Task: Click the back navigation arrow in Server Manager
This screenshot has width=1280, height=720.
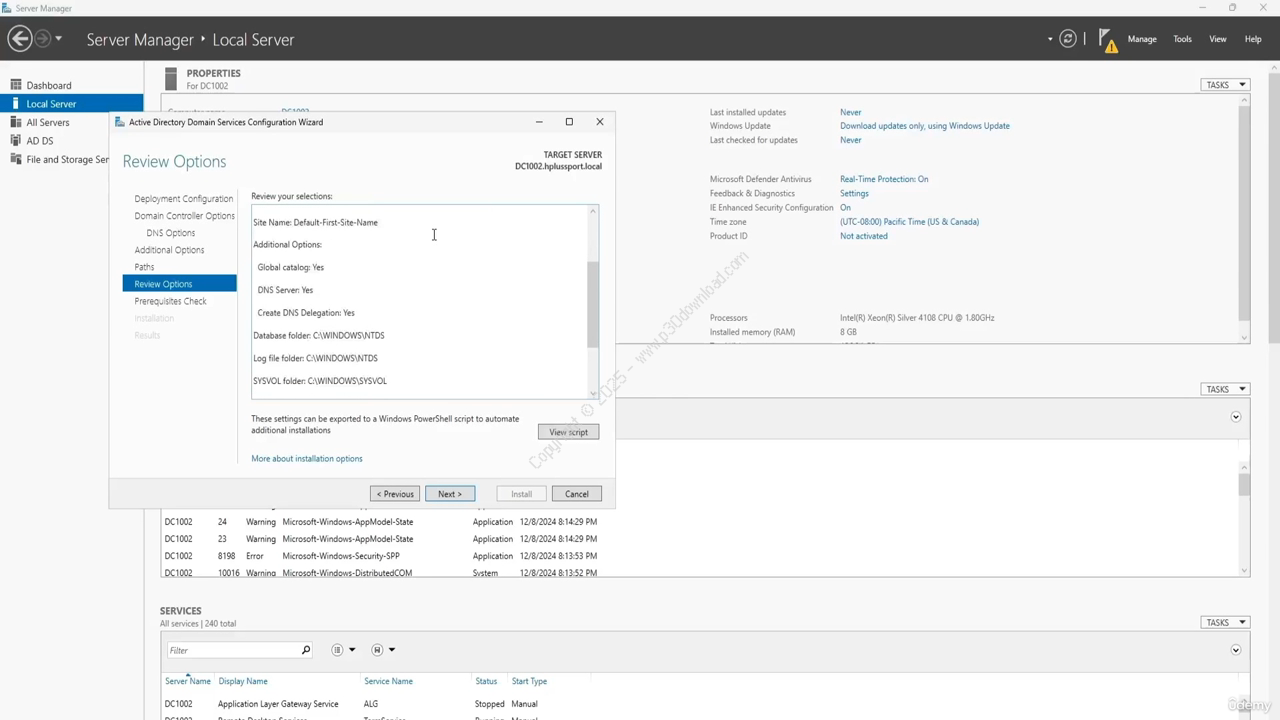Action: click(x=19, y=39)
